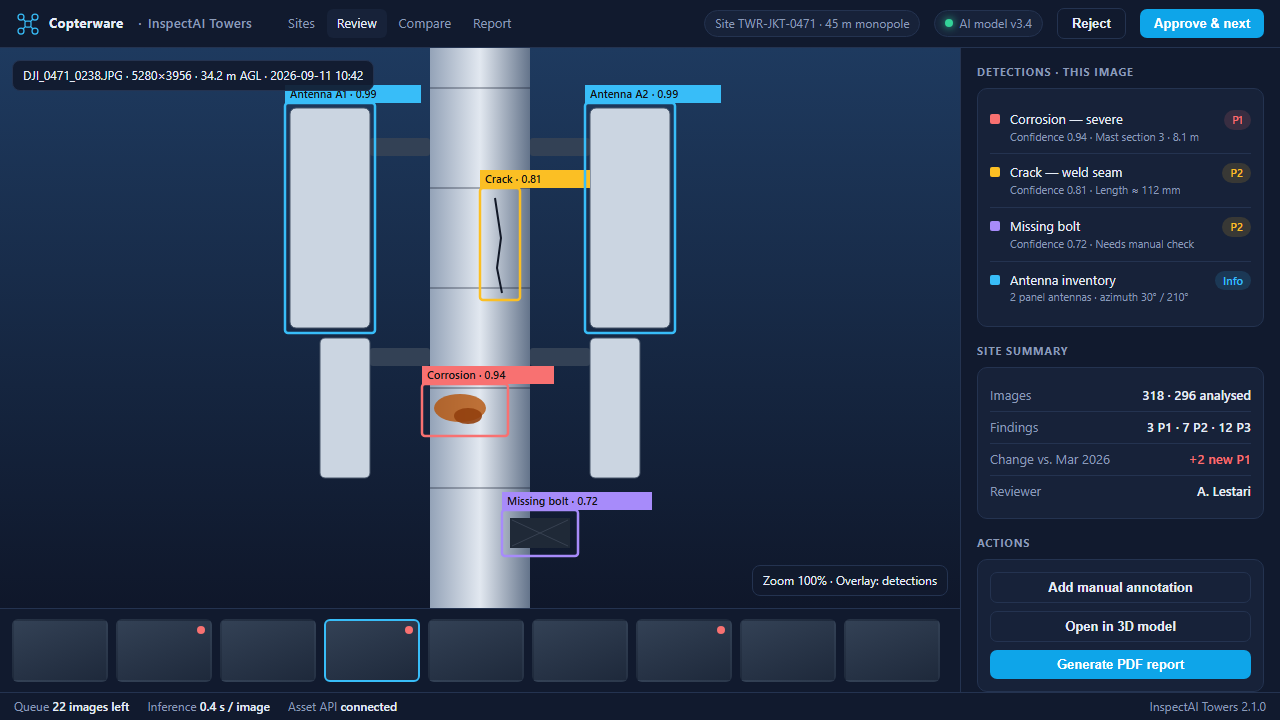Select the yellow Crack weld seam swatch
This screenshot has height=720, width=1280.
(995, 172)
